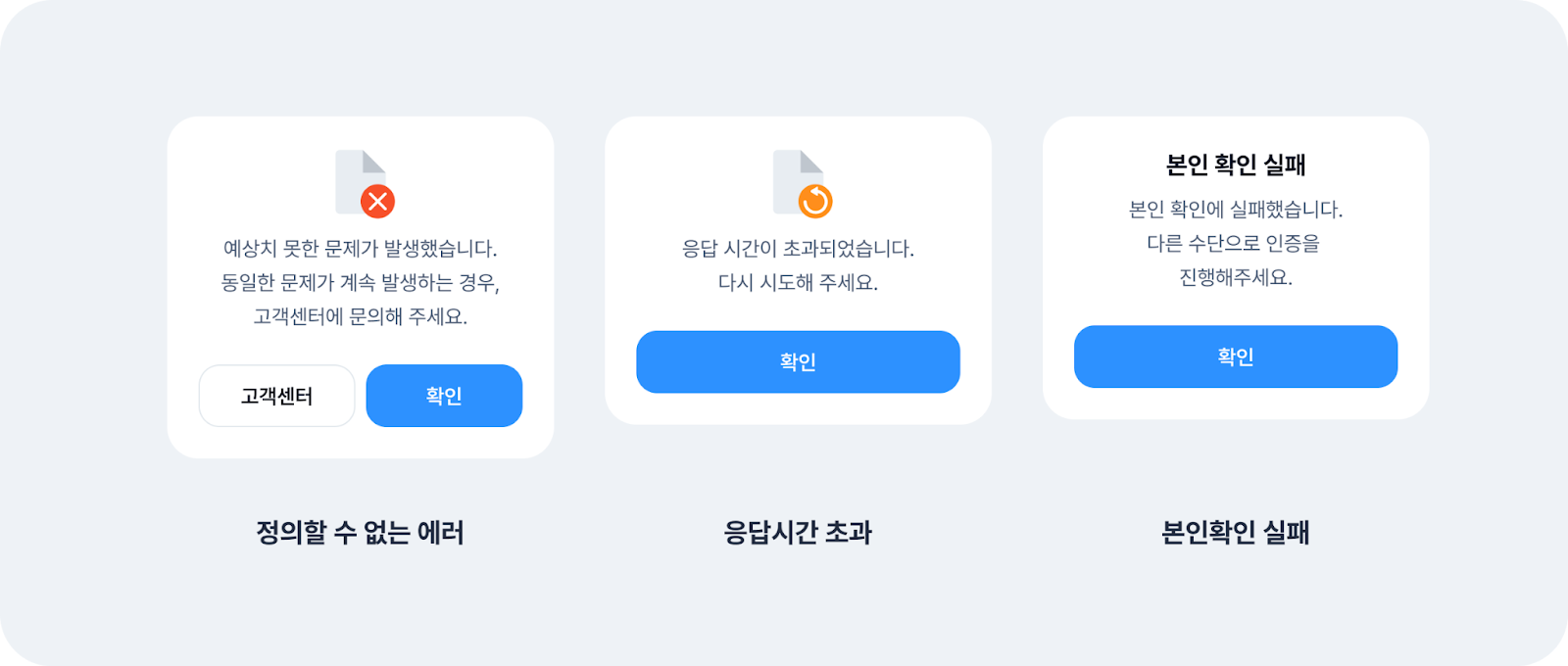Click the caption 정의할 수 없는 에러
The height and width of the screenshot is (666, 1568).
tap(360, 533)
